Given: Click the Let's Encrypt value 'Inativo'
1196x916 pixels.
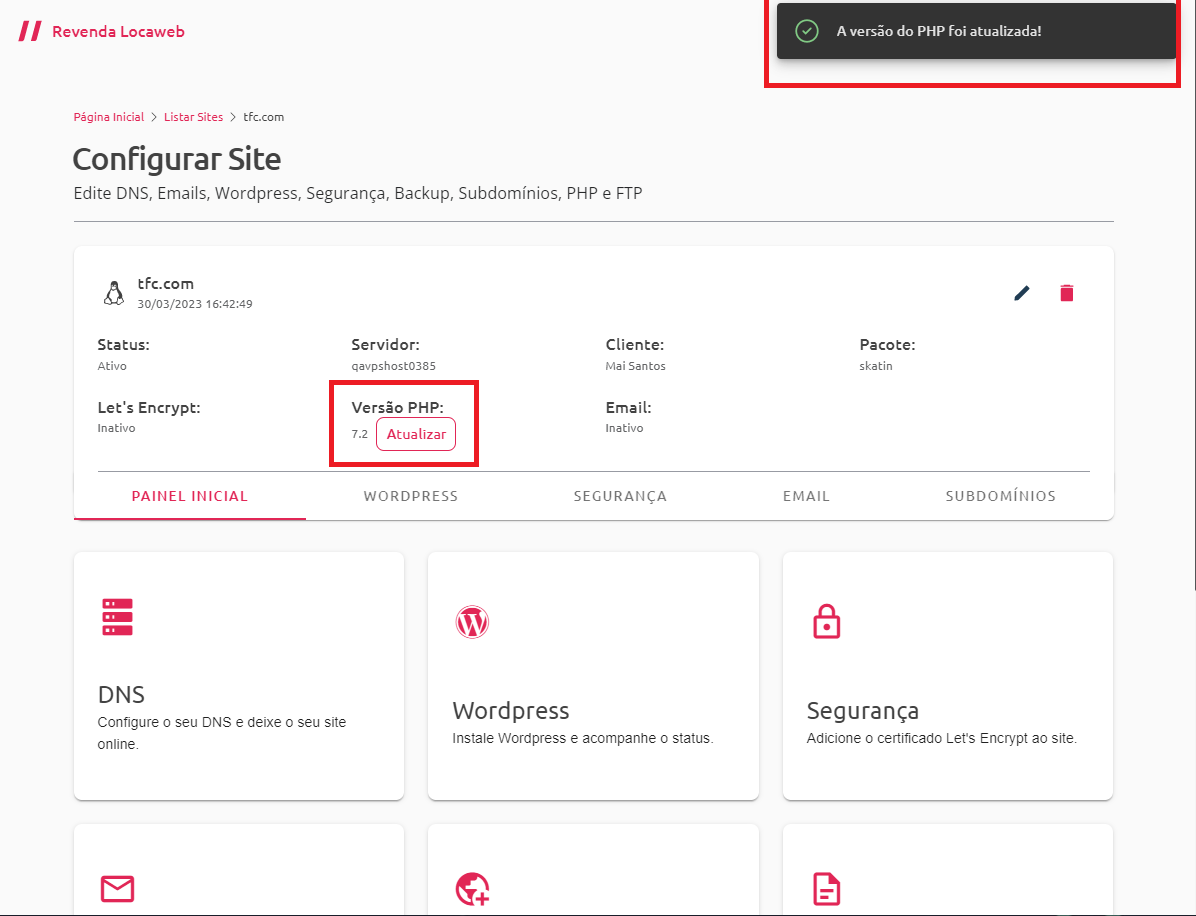Looking at the screenshot, I should coord(117,428).
